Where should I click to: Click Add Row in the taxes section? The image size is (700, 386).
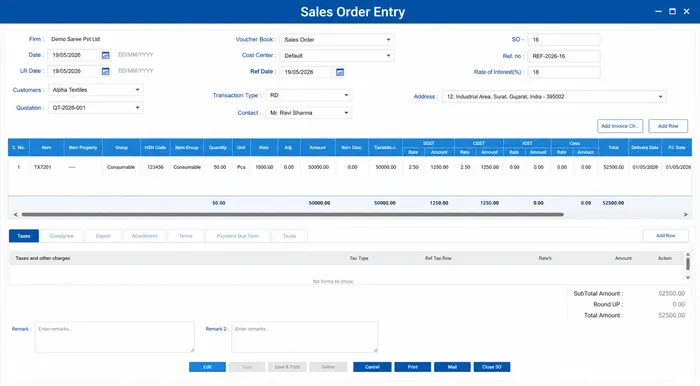tap(665, 236)
